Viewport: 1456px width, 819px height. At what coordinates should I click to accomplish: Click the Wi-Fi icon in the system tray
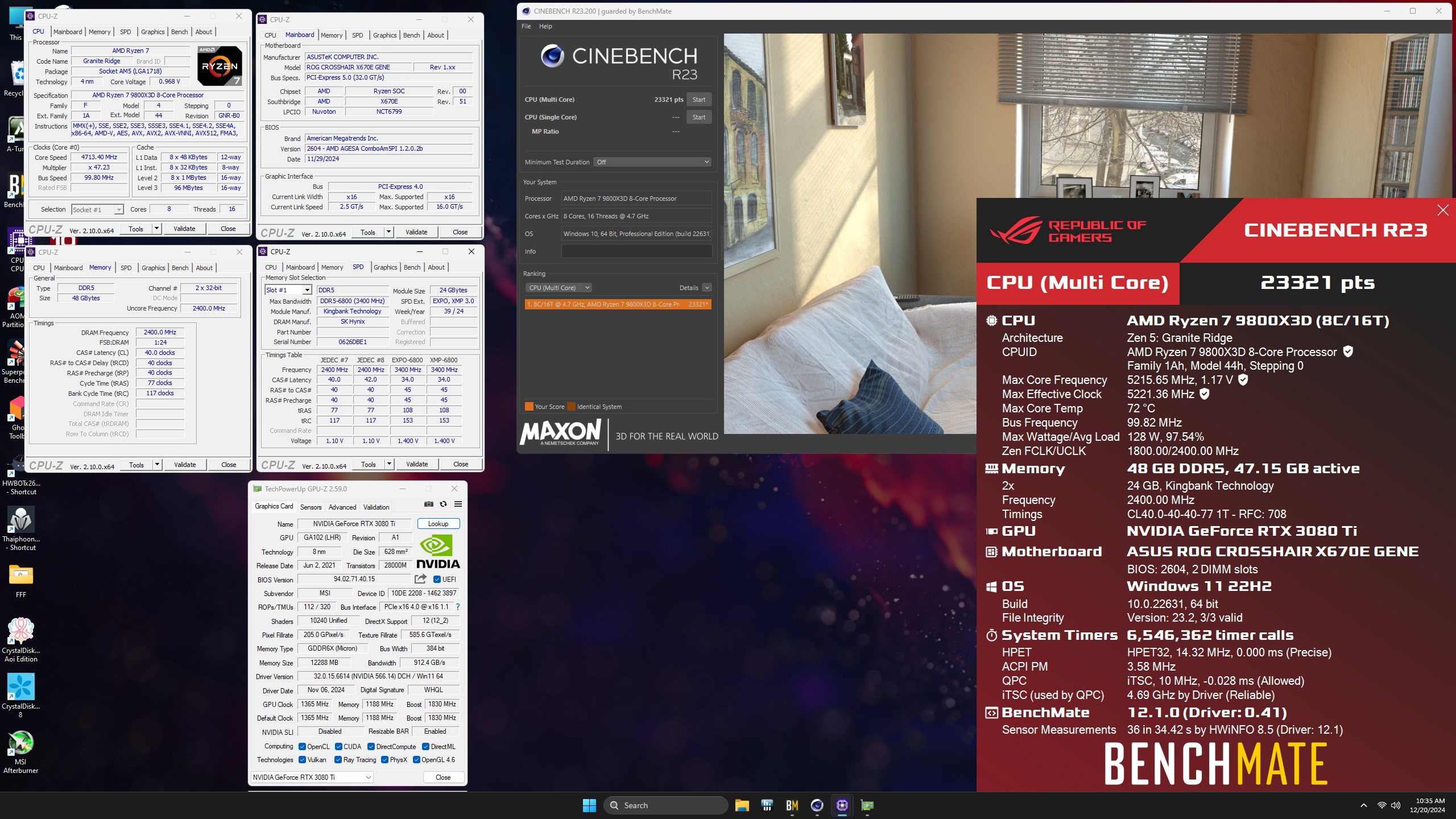(x=1381, y=805)
